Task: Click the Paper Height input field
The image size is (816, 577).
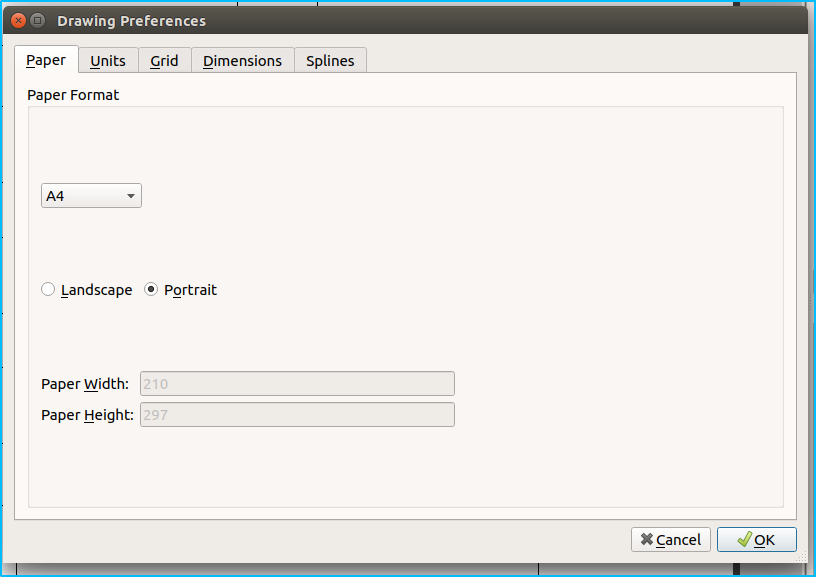Action: (x=297, y=415)
